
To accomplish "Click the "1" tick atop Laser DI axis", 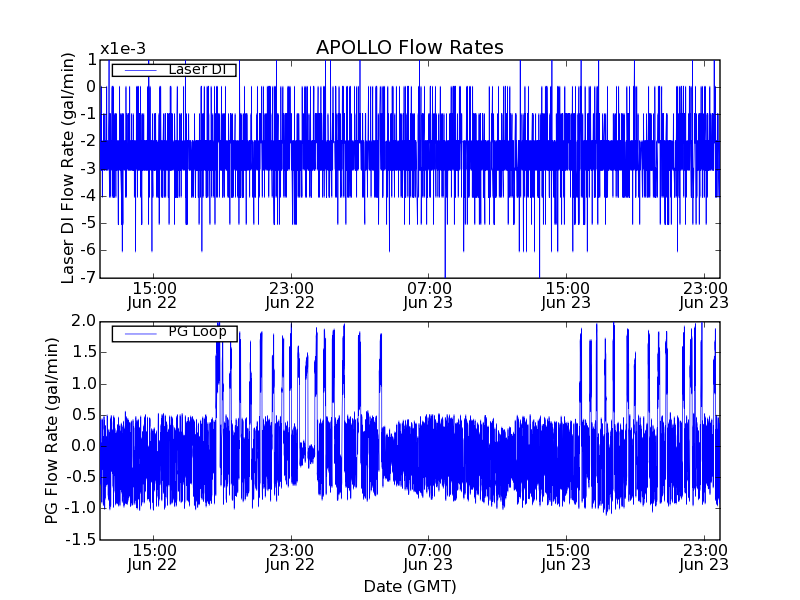I will (x=91, y=60).
